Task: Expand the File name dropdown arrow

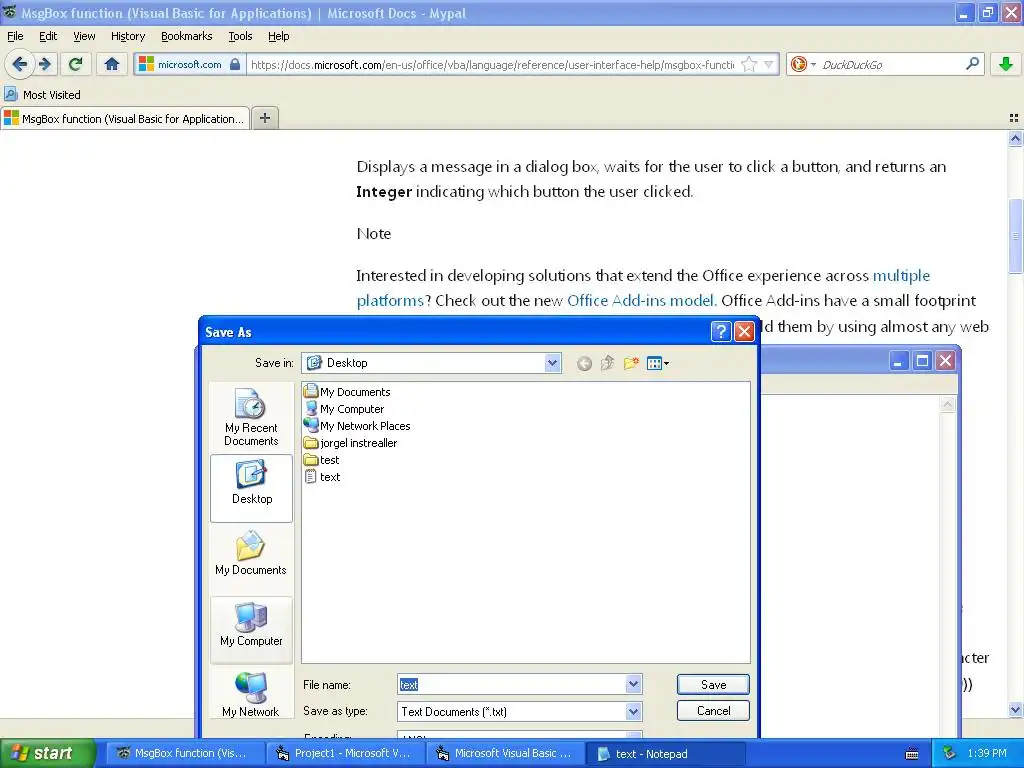Action: pyautogui.click(x=633, y=684)
